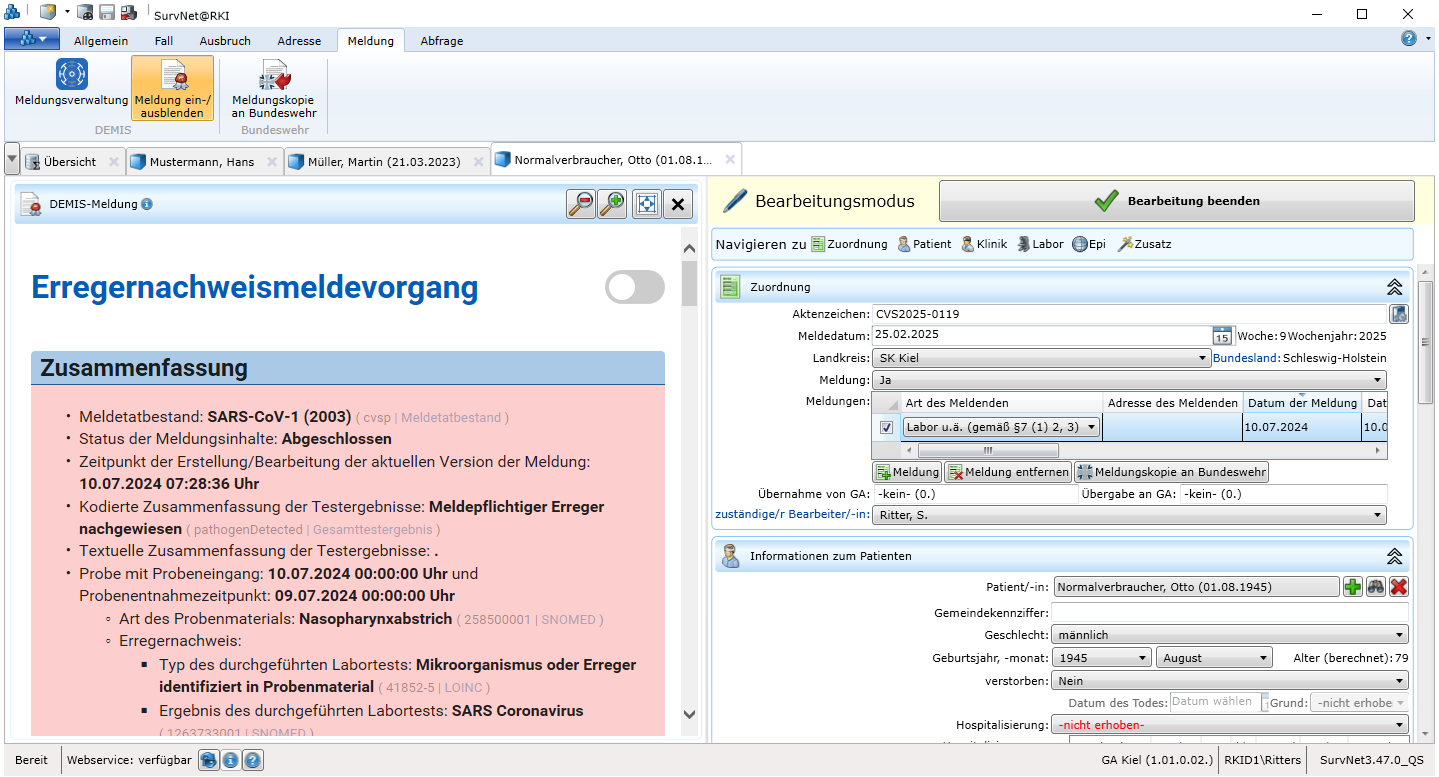Toggle the Erregernachweismeldevorgang switch

(635, 287)
